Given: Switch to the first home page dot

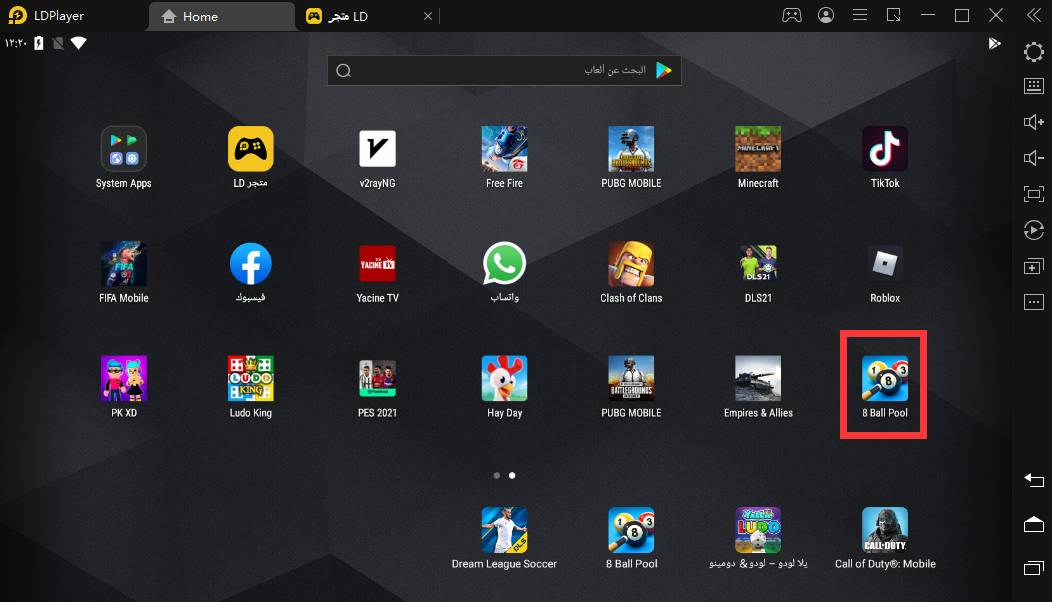Looking at the screenshot, I should [x=496, y=475].
